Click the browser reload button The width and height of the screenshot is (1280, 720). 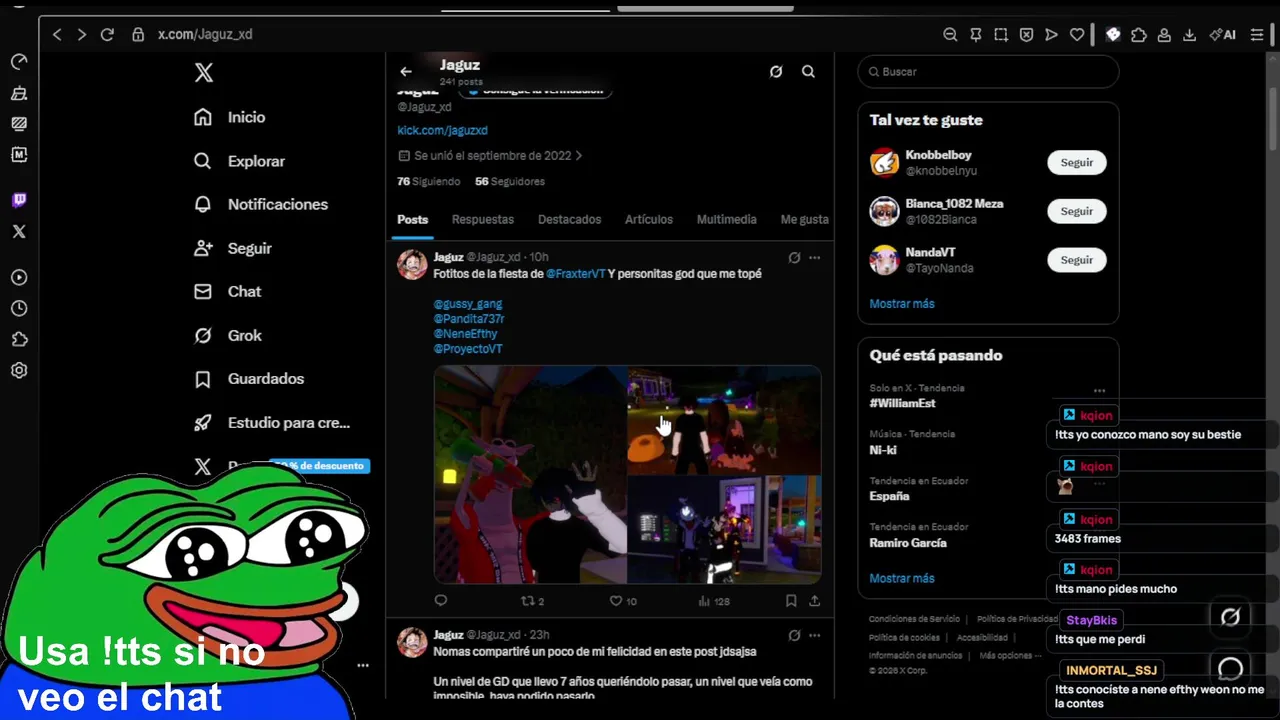pos(107,34)
